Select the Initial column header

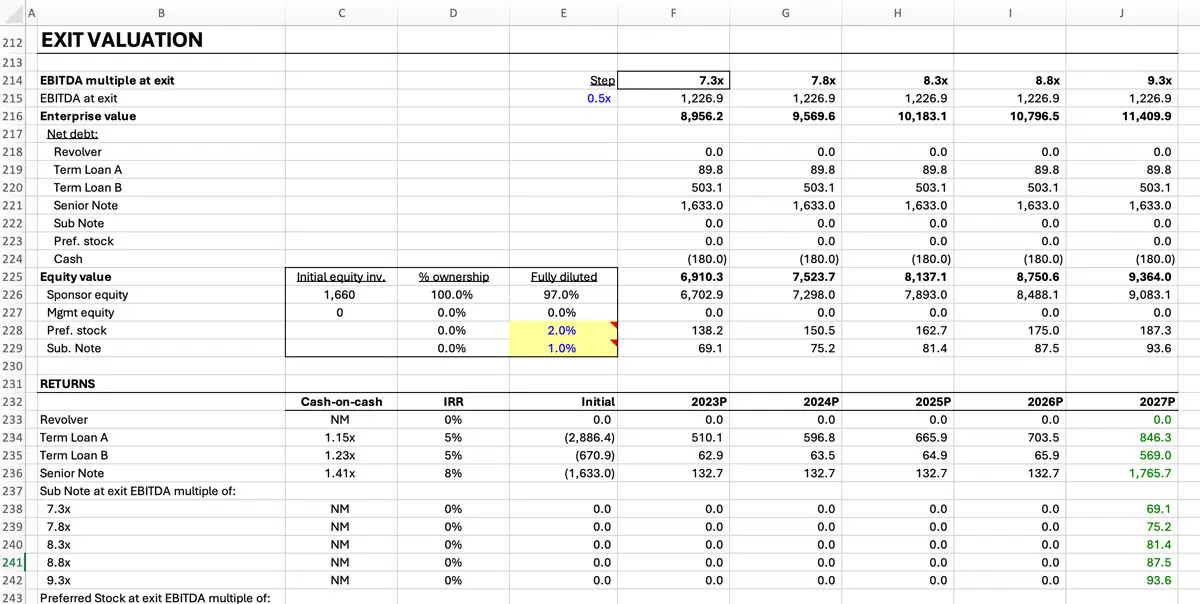pos(598,402)
